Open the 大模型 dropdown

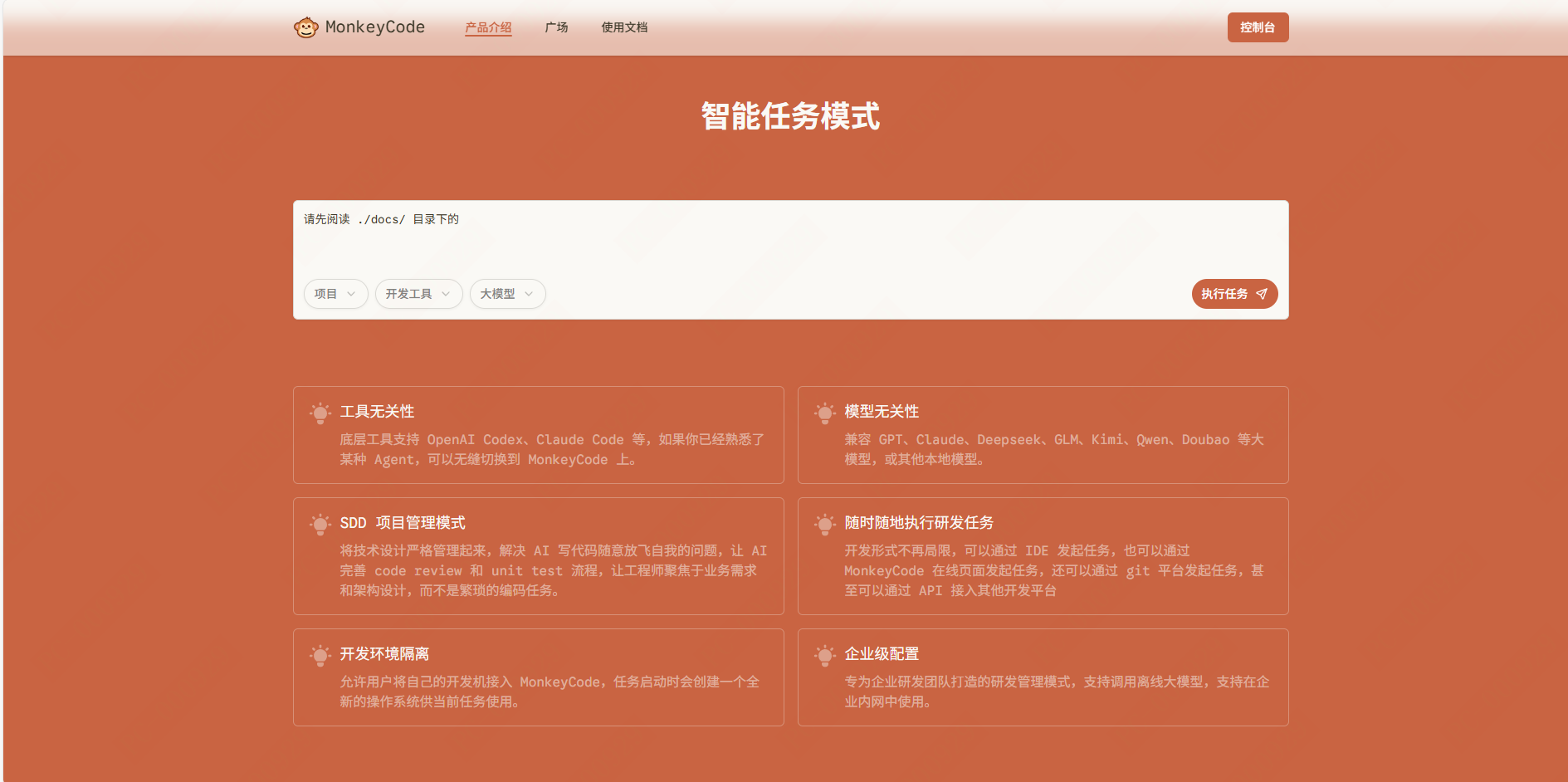[507, 294]
